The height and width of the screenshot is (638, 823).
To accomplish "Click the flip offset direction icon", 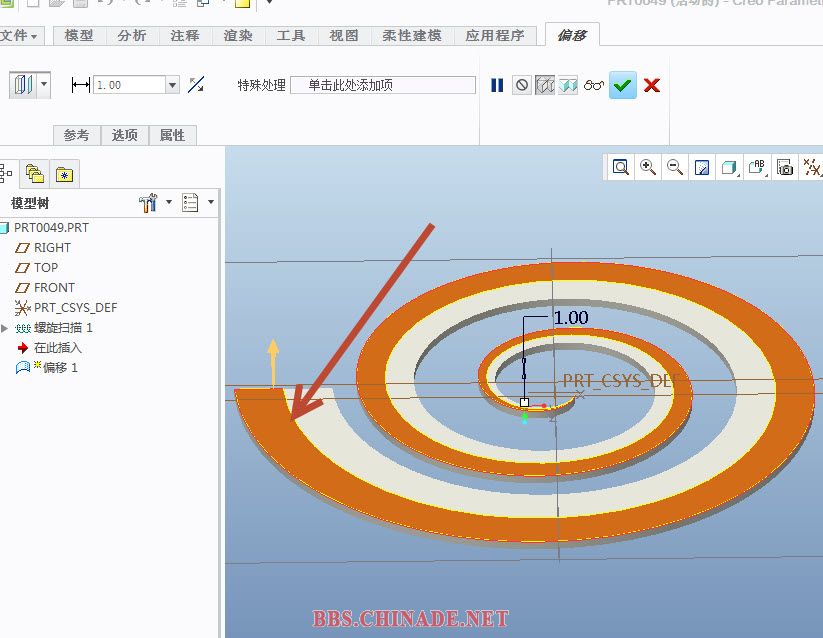I will (x=197, y=86).
